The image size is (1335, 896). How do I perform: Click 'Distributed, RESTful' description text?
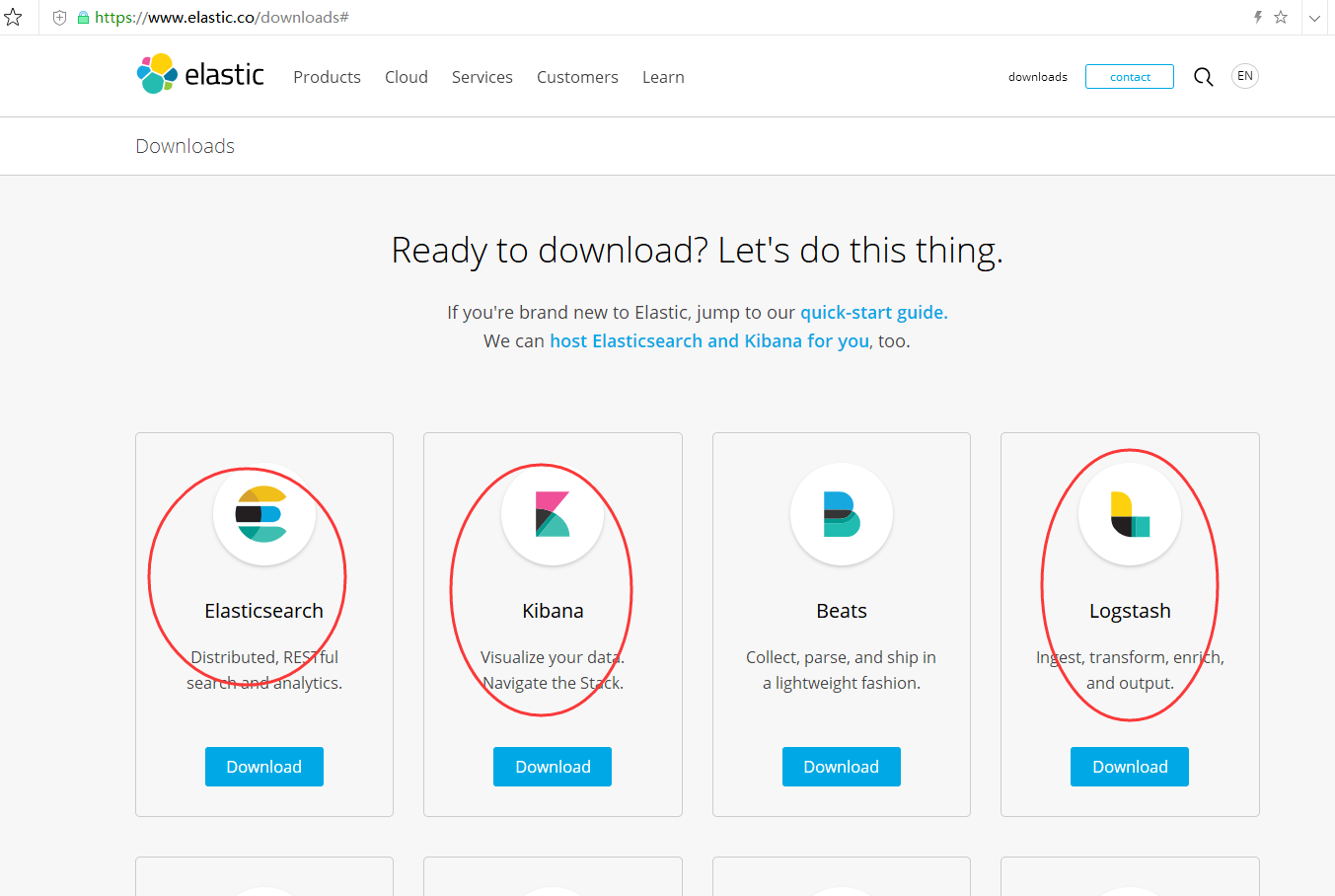pos(264,657)
